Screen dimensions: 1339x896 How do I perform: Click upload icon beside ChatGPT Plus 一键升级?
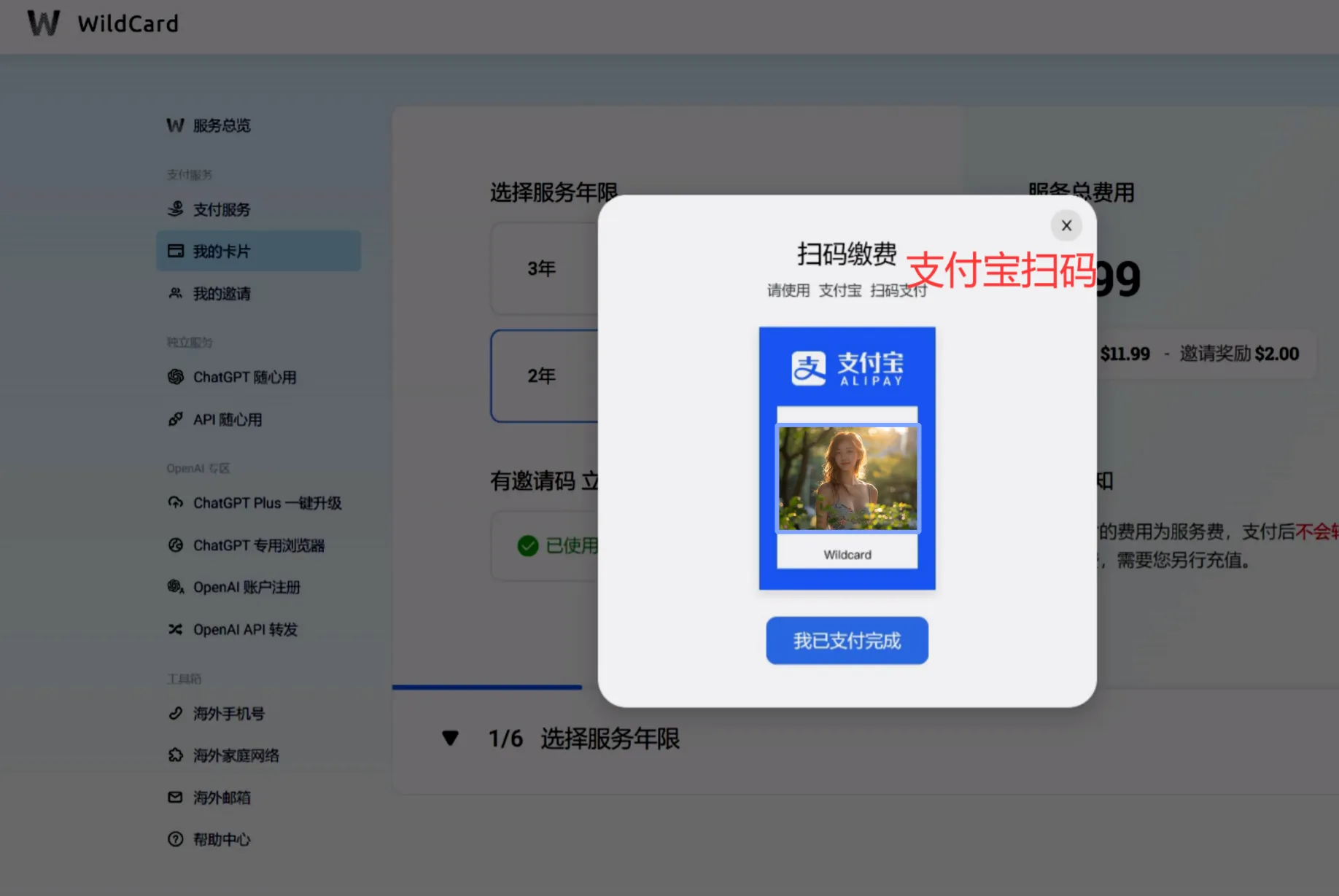pos(175,503)
